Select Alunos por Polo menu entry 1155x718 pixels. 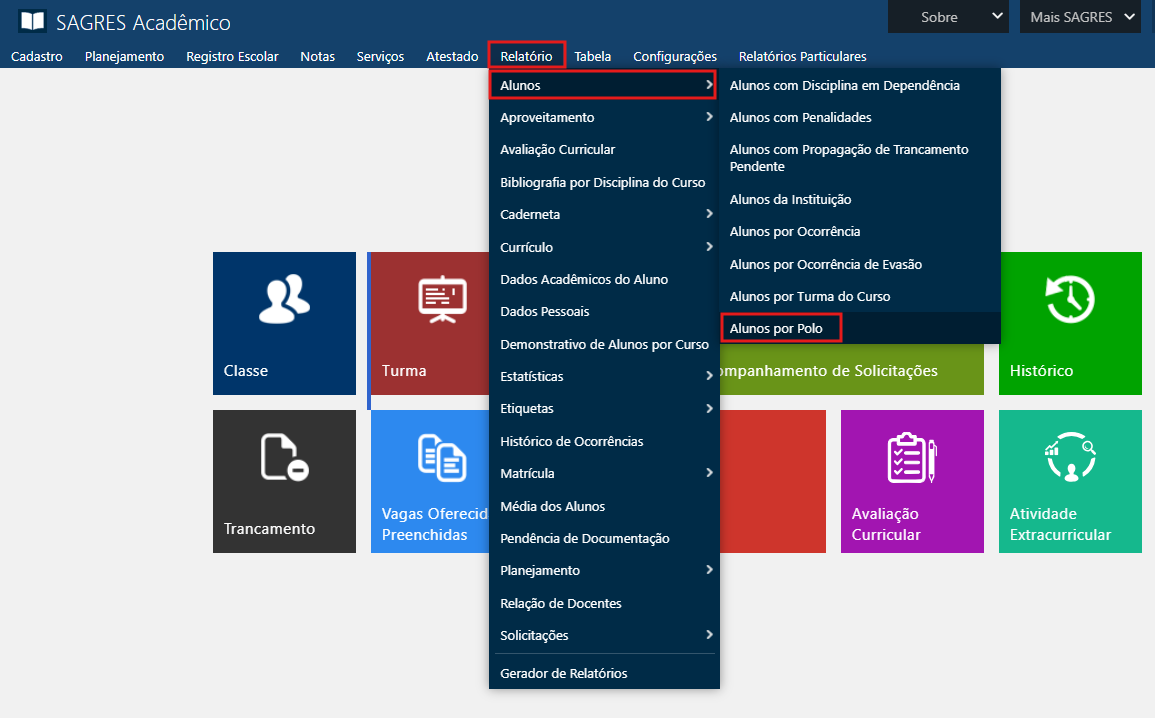point(776,328)
